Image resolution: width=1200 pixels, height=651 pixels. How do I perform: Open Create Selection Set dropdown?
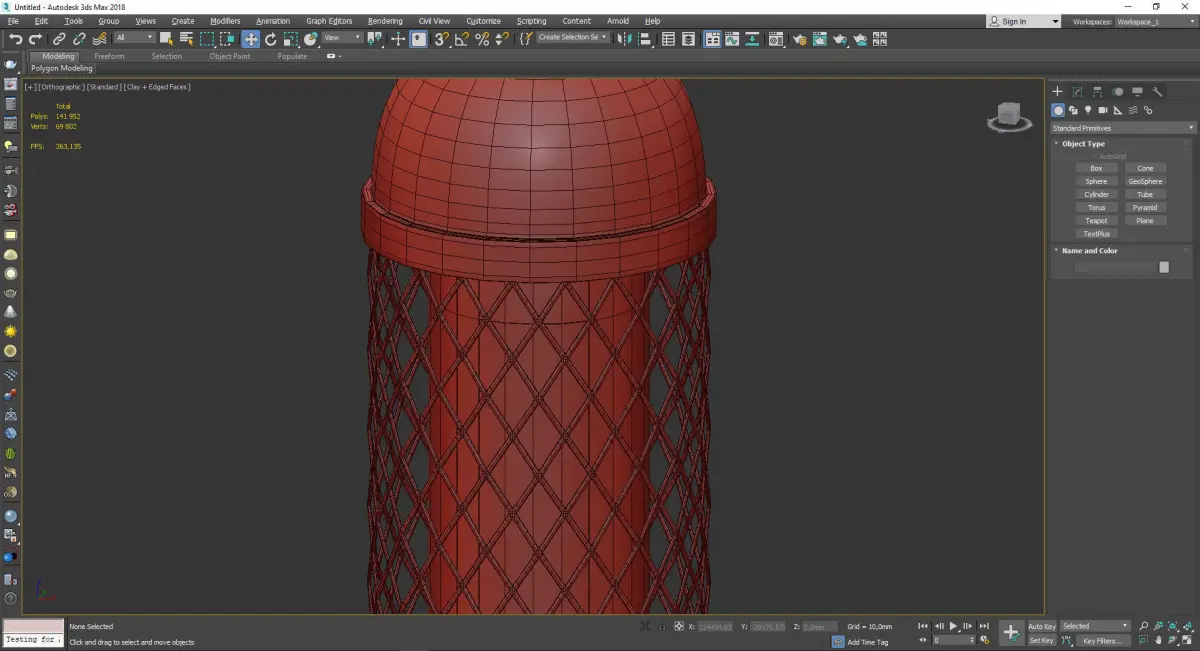click(x=573, y=38)
